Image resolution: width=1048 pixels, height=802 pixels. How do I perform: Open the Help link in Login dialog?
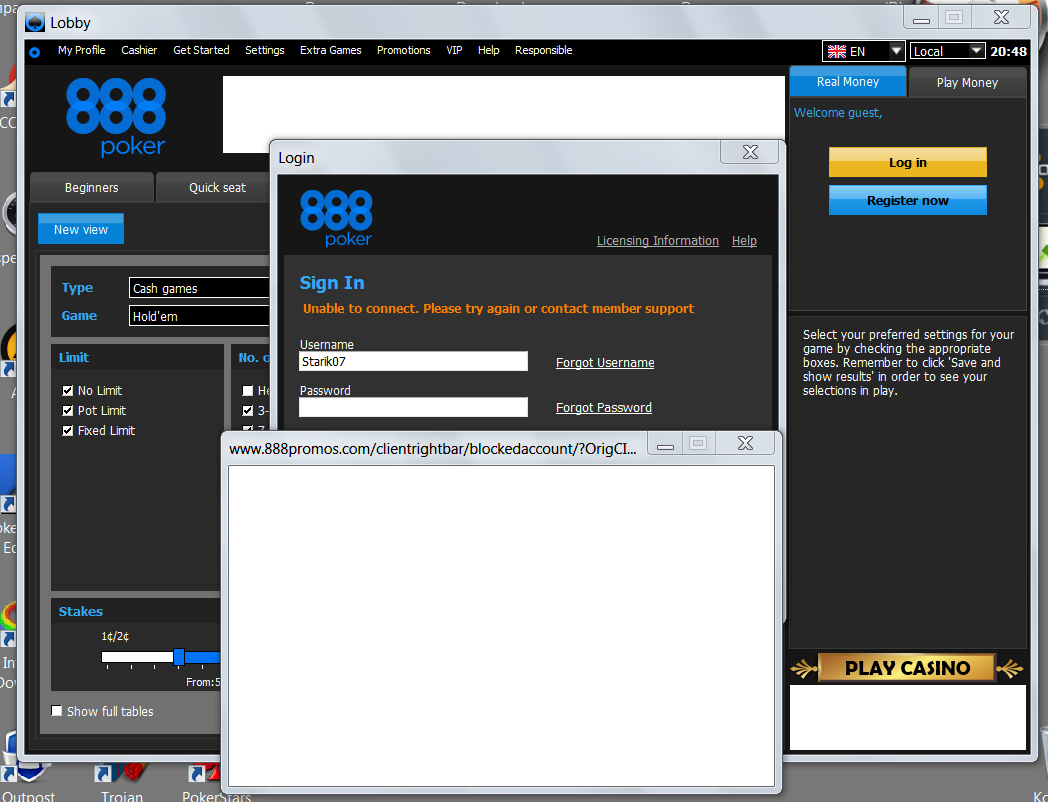point(744,241)
